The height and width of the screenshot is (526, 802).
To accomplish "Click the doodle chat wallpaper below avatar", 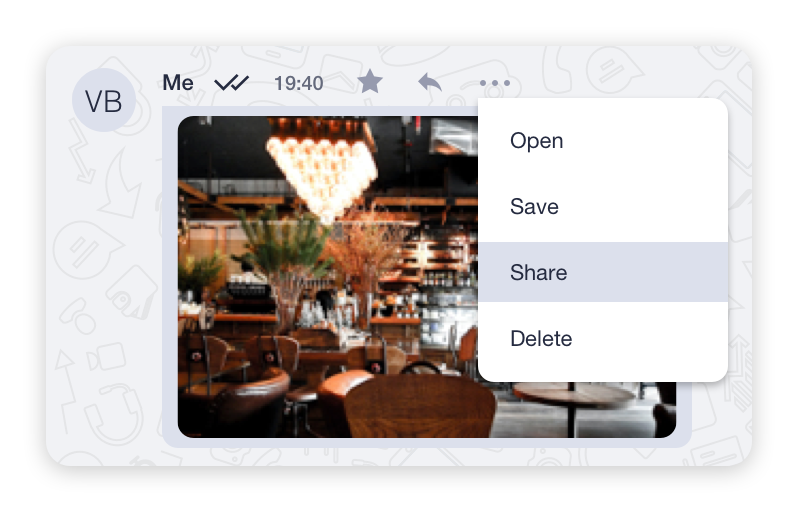I will pos(102,307).
